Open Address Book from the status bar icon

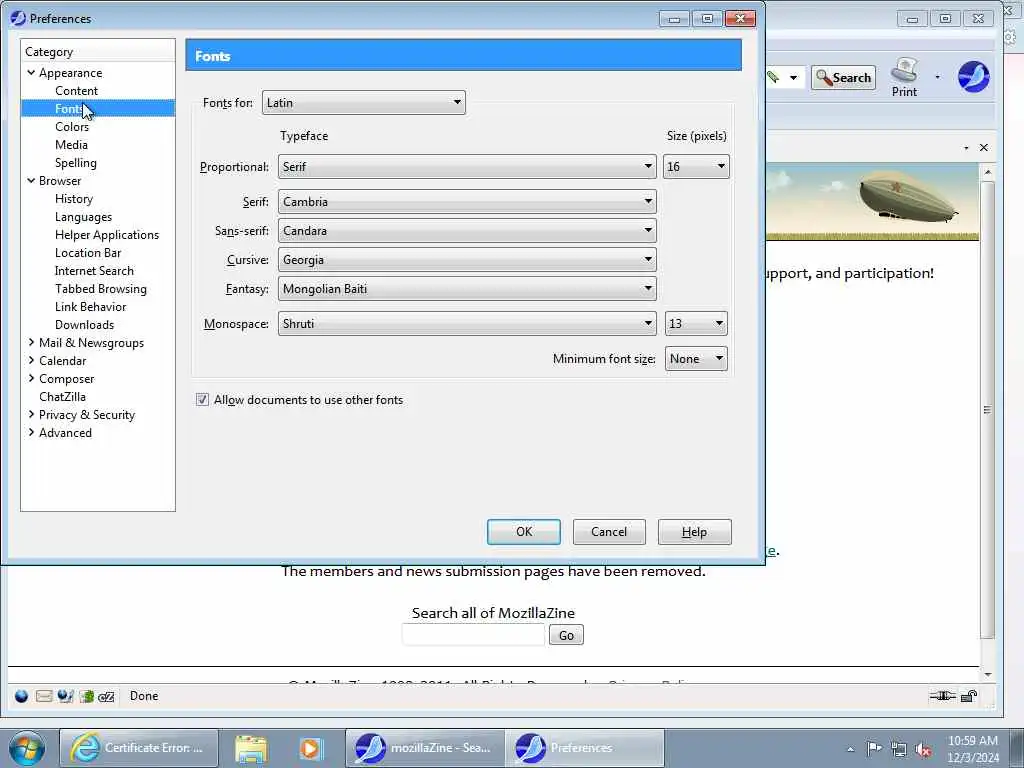(87, 696)
